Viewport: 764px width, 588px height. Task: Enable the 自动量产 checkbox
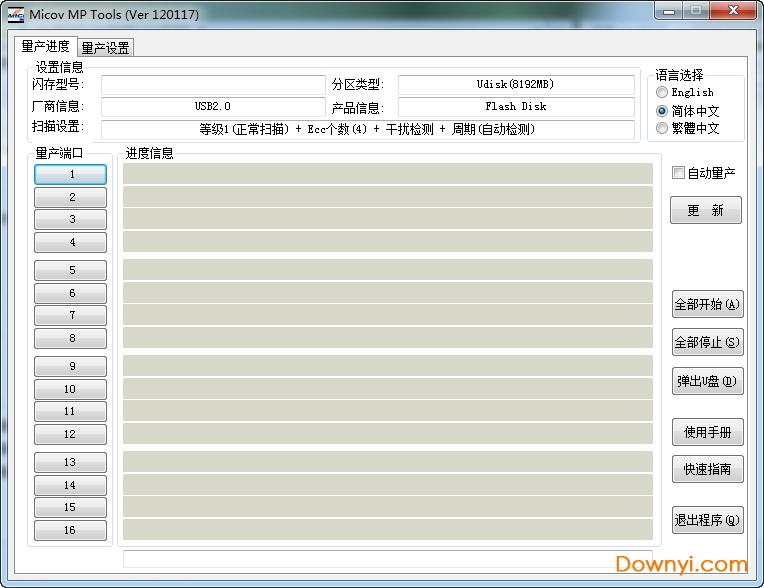[x=678, y=172]
